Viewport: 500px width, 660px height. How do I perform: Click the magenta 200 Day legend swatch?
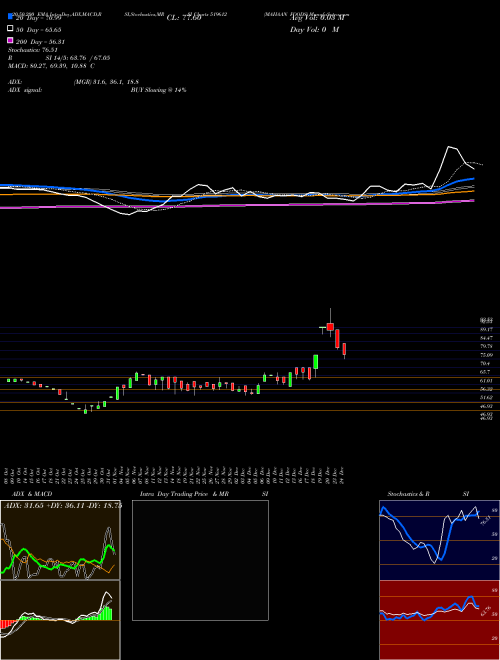click(11, 40)
